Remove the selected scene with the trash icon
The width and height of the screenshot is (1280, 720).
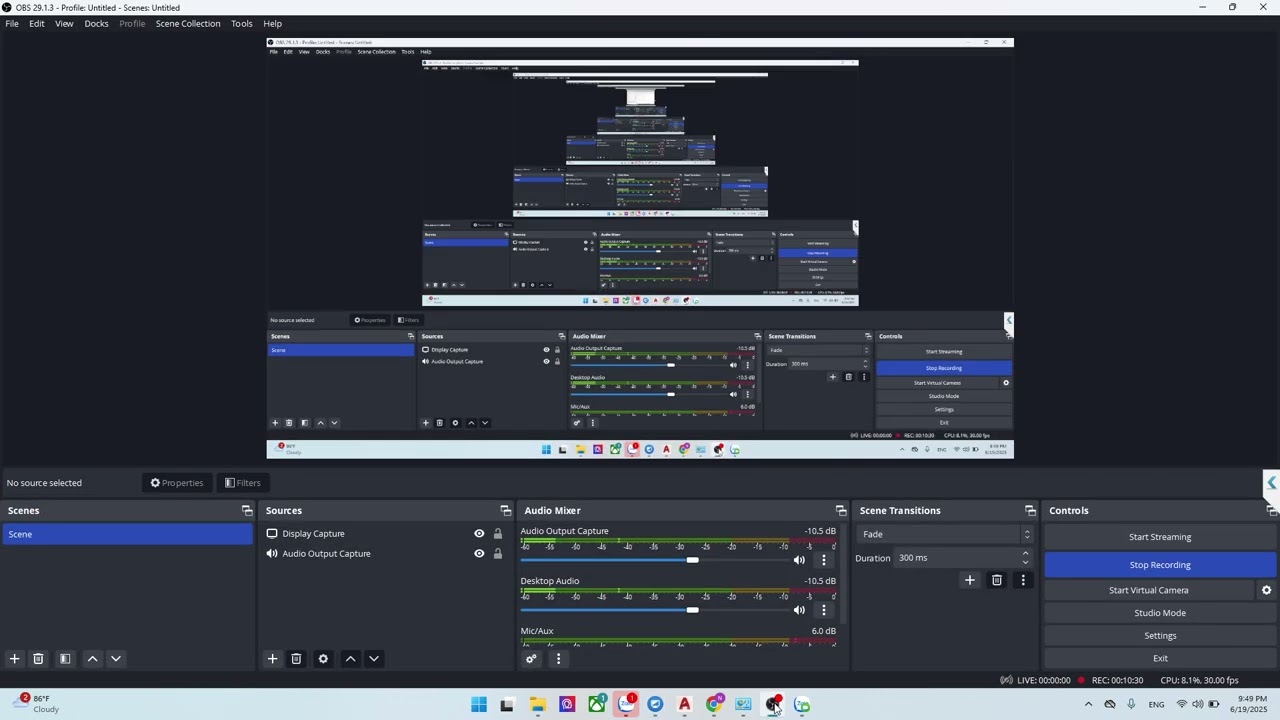(38, 659)
